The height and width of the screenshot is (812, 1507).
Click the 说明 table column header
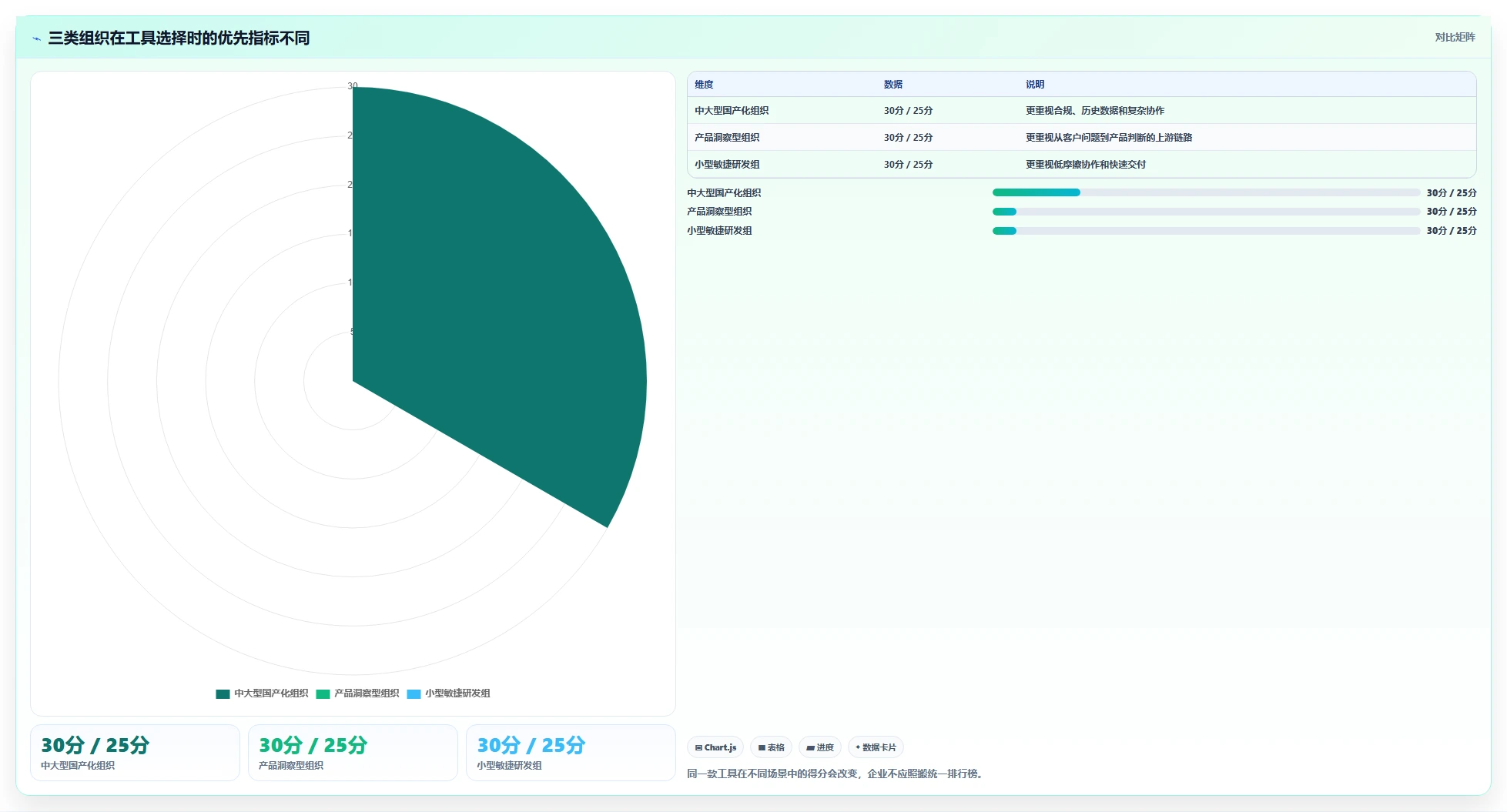tap(1035, 85)
